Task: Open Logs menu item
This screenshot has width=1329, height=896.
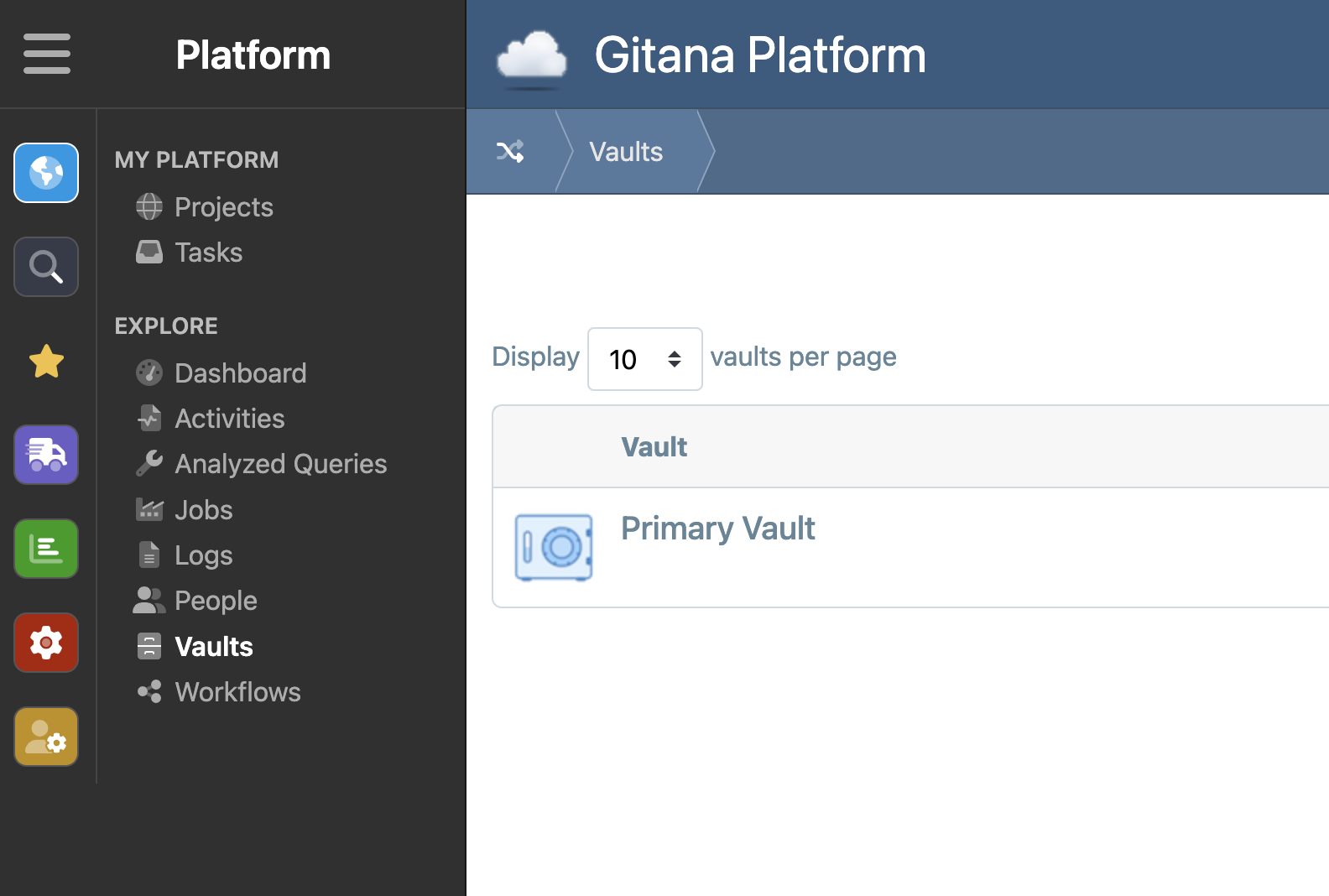Action: 203,555
